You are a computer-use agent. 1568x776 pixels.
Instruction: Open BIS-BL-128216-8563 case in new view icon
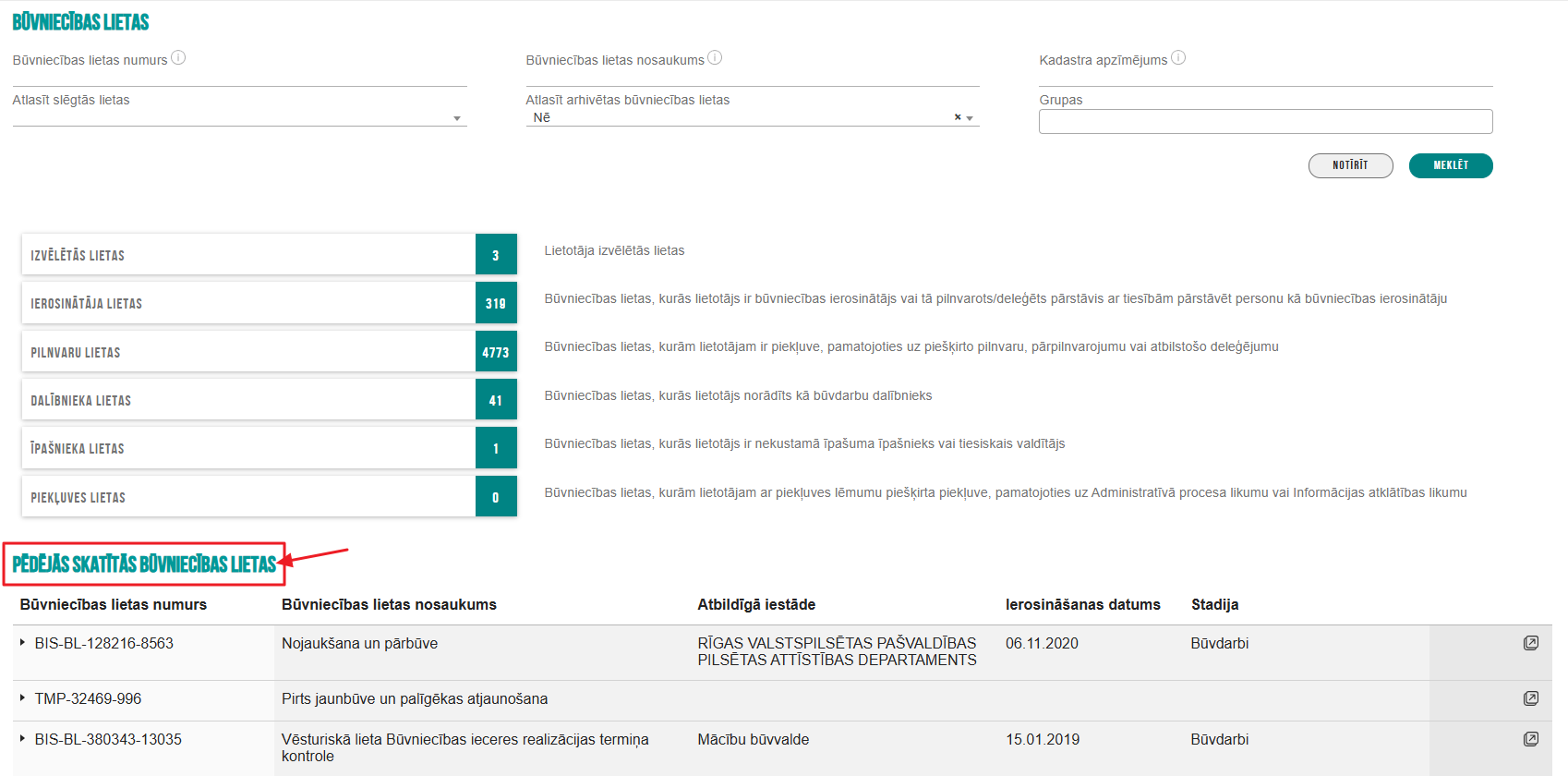pos(1531,643)
